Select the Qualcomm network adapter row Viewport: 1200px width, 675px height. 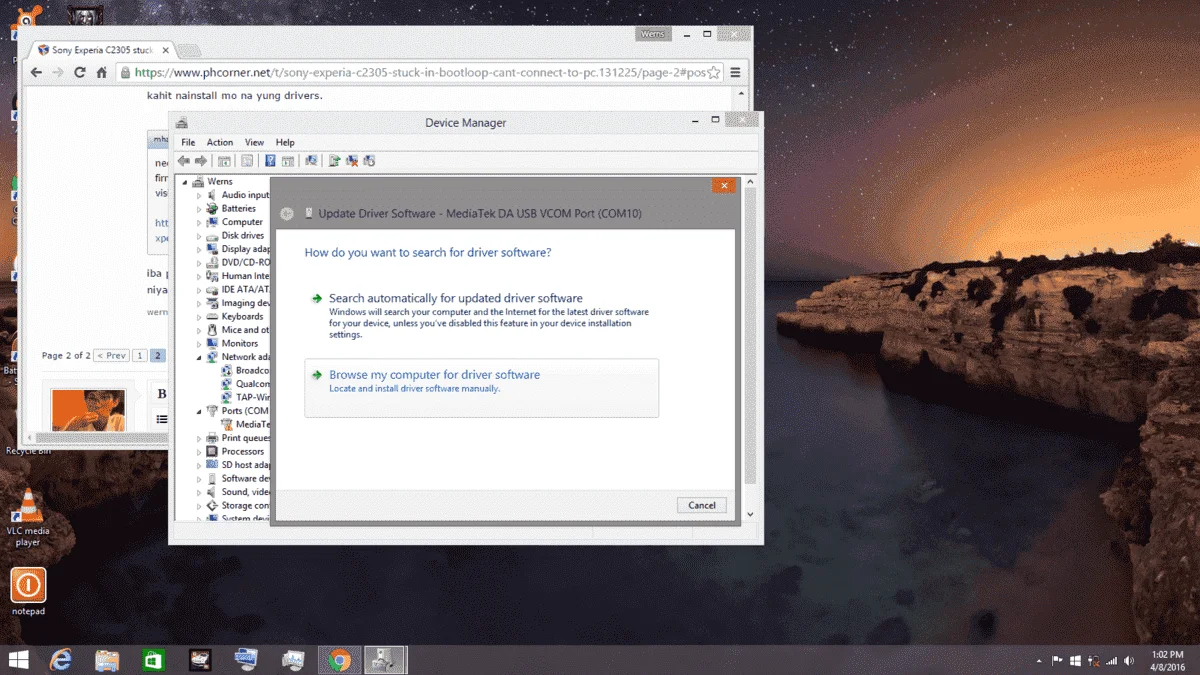(x=245, y=384)
